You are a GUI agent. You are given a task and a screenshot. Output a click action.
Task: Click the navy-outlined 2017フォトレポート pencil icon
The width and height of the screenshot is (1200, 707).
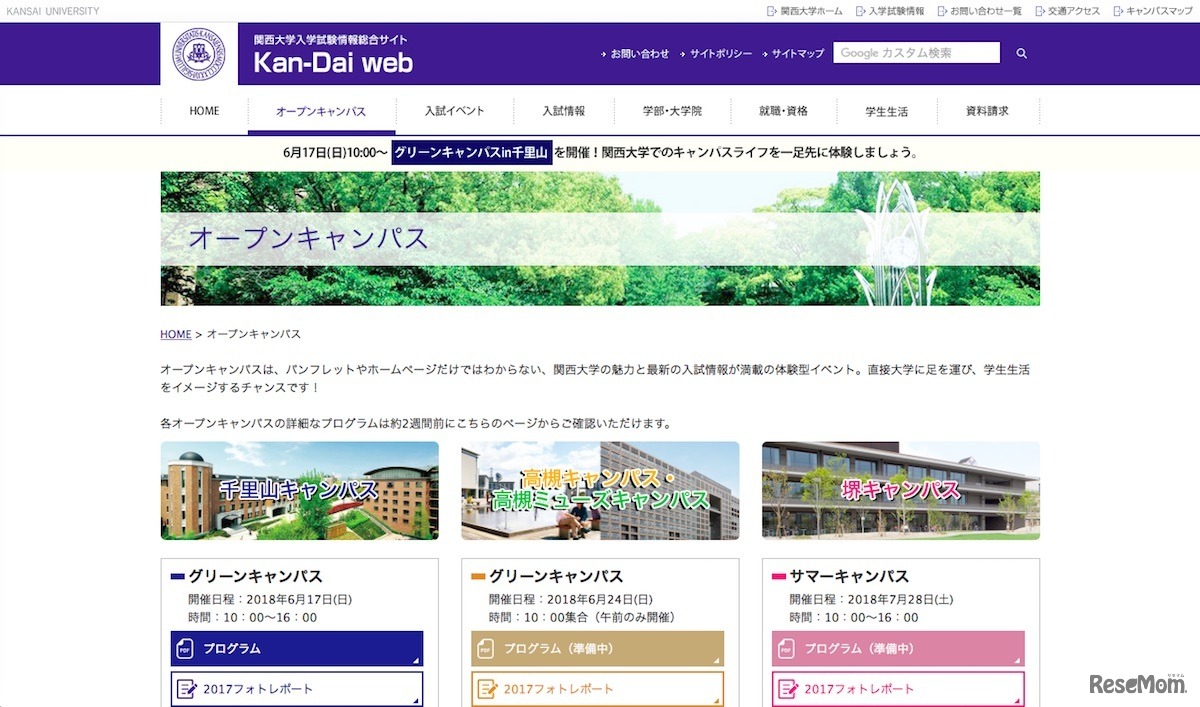186,689
